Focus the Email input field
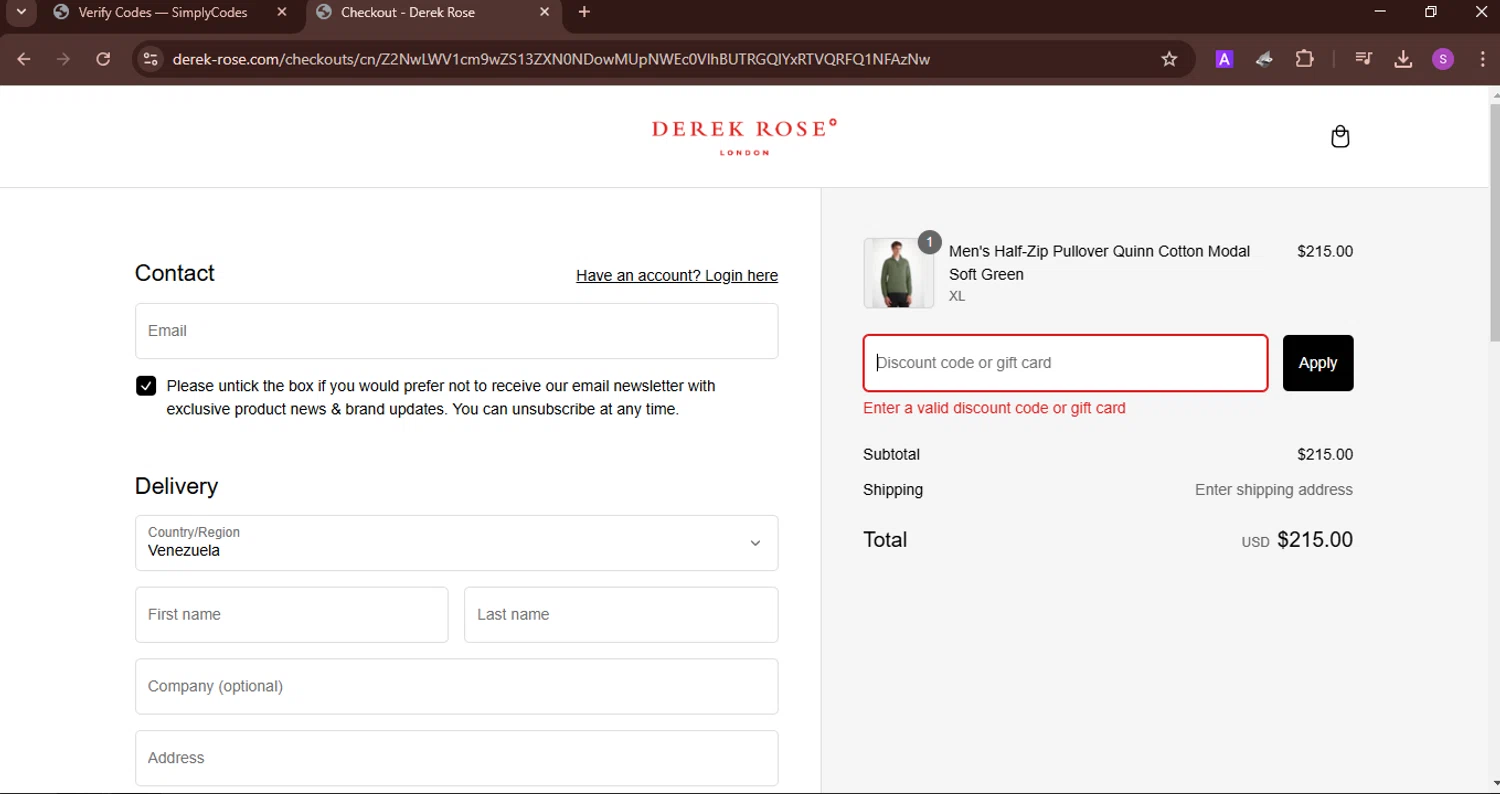This screenshot has height=794, width=1500. tap(457, 331)
